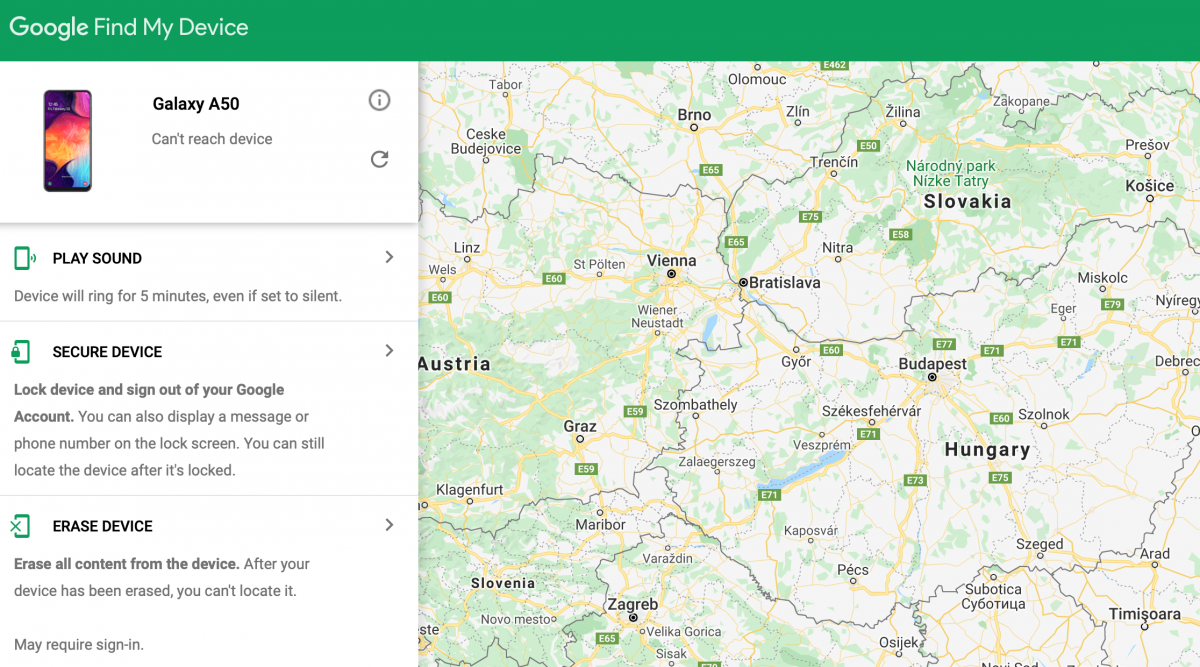This screenshot has width=1200, height=667.
Task: Click Vienna city marker on map
Action: 672,273
